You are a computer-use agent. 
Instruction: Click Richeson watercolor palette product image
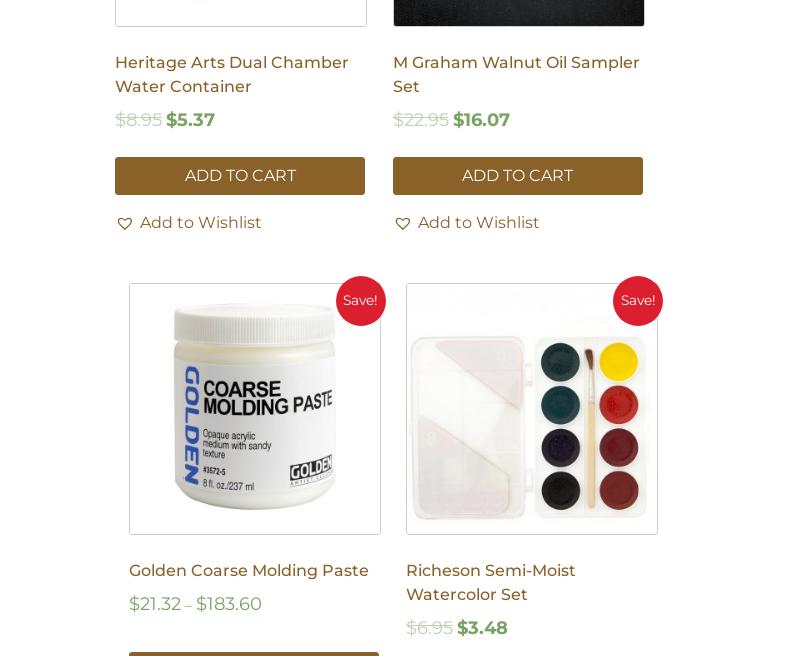[x=532, y=409]
